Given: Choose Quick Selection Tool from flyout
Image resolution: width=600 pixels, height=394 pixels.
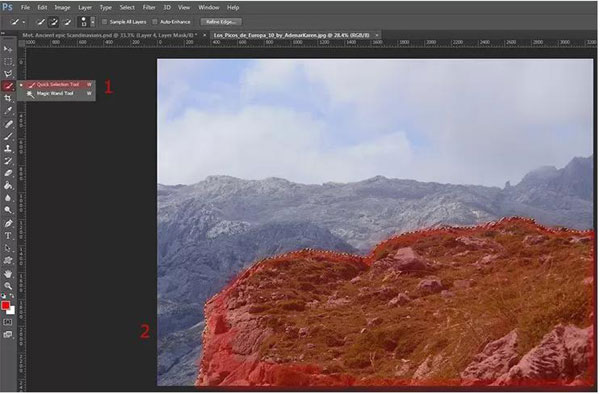Looking at the screenshot, I should (57, 85).
